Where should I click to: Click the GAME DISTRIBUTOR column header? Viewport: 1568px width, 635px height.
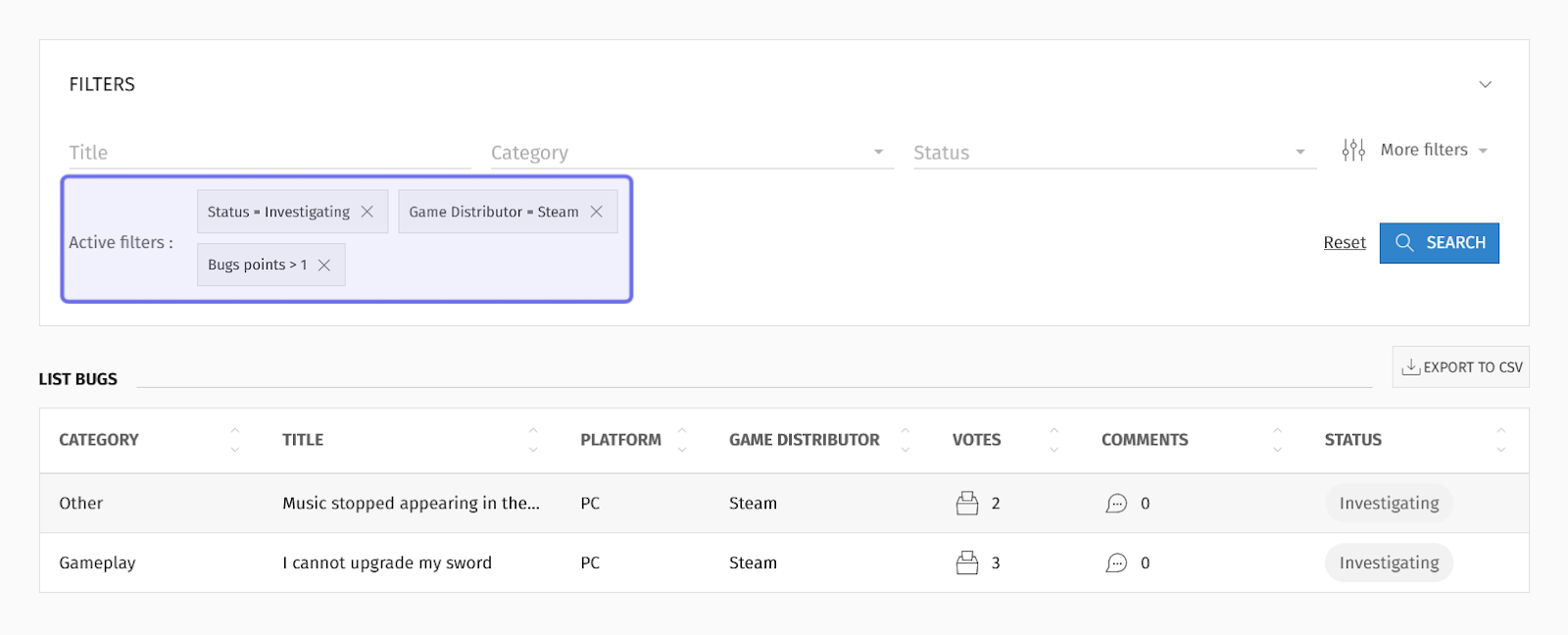pos(805,440)
